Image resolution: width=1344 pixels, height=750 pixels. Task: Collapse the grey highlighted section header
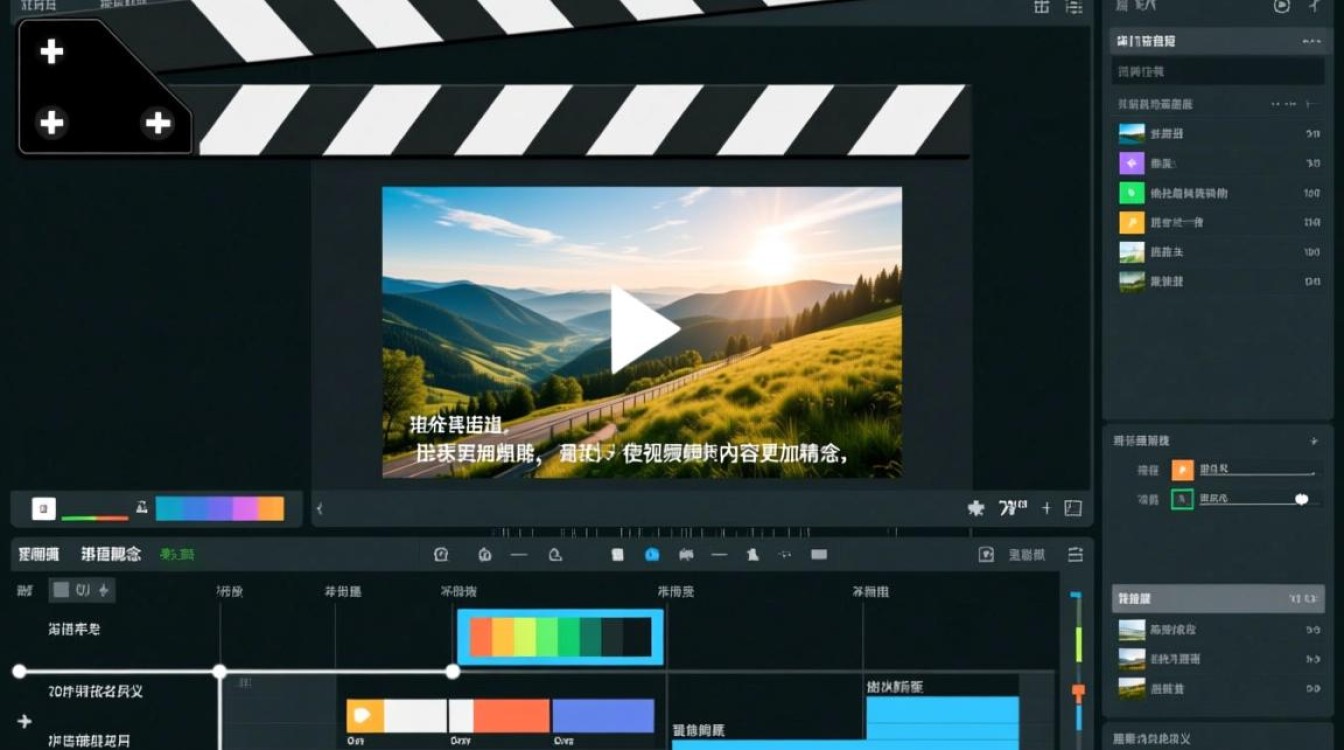click(1218, 599)
